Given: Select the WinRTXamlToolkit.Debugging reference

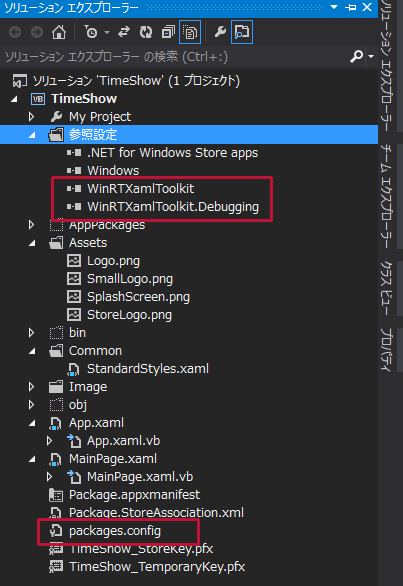Looking at the screenshot, I should coord(173,207).
